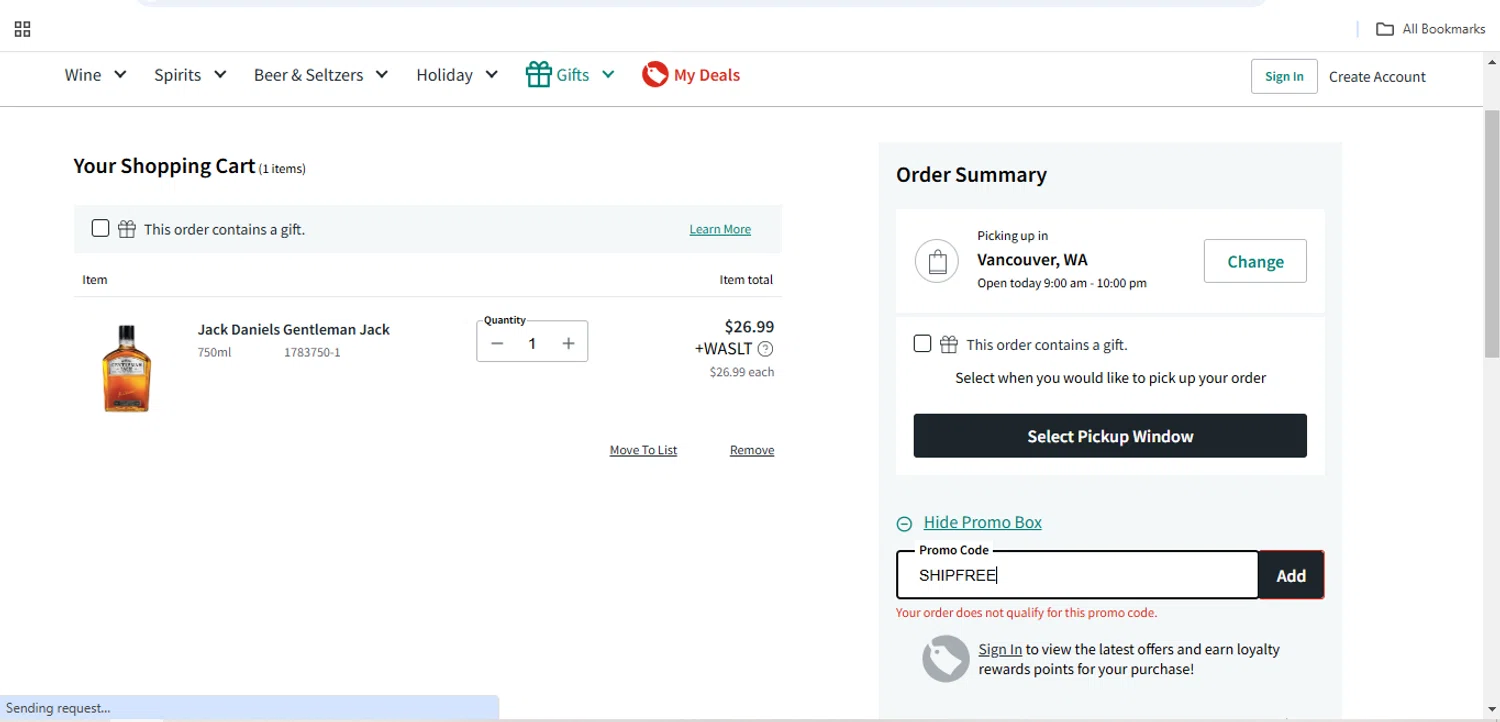Click the My Deals tag icon
Screen dimensions: 1500x722
[655, 74]
